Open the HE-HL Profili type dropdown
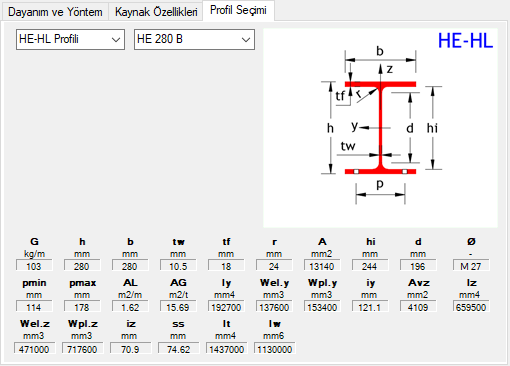The height and width of the screenshot is (366, 510). click(x=70, y=39)
